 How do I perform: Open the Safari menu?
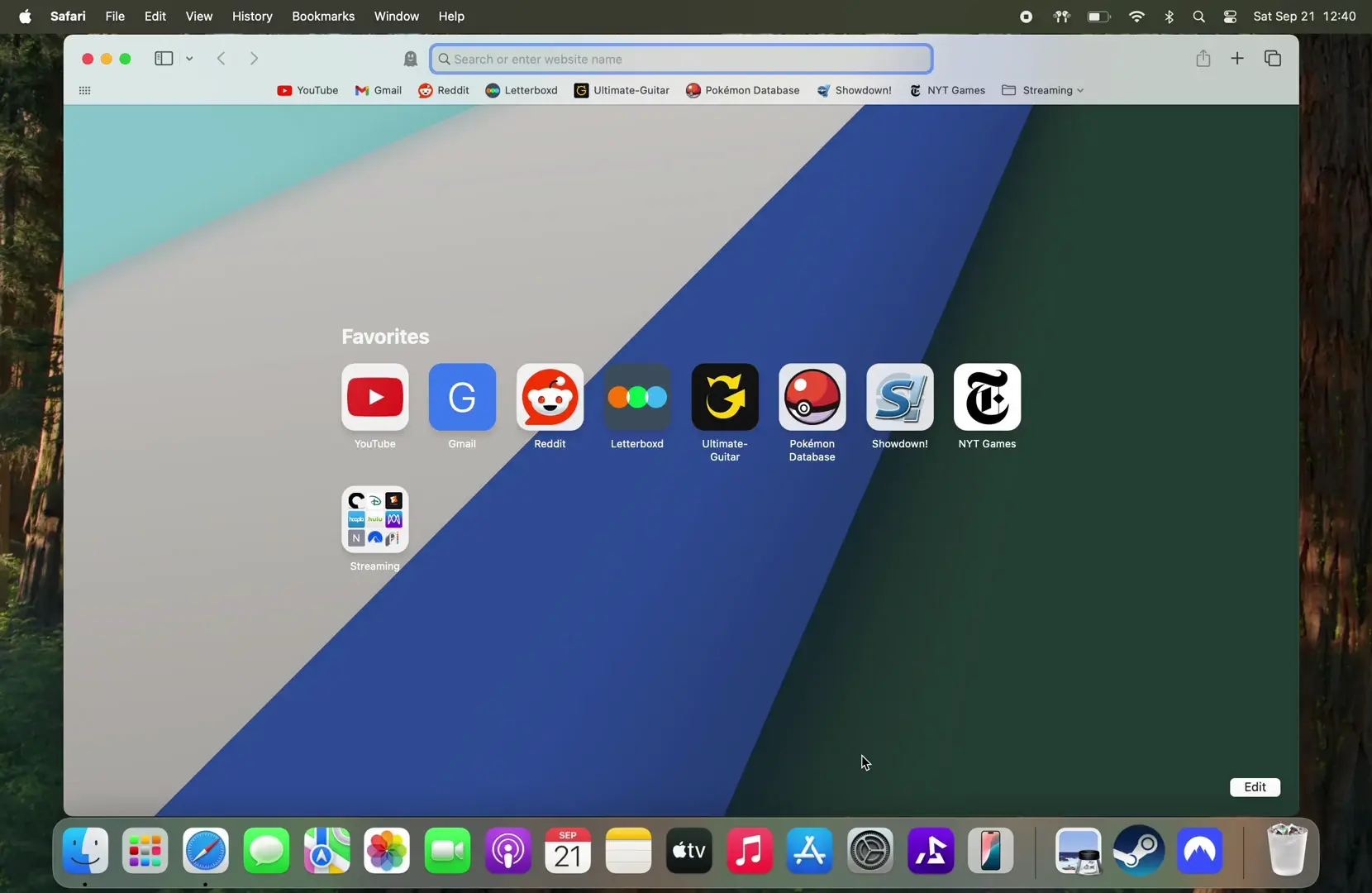(x=68, y=17)
